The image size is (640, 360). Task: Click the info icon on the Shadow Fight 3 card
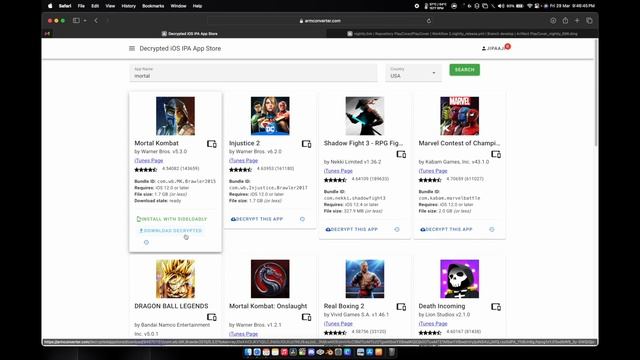pos(397,229)
